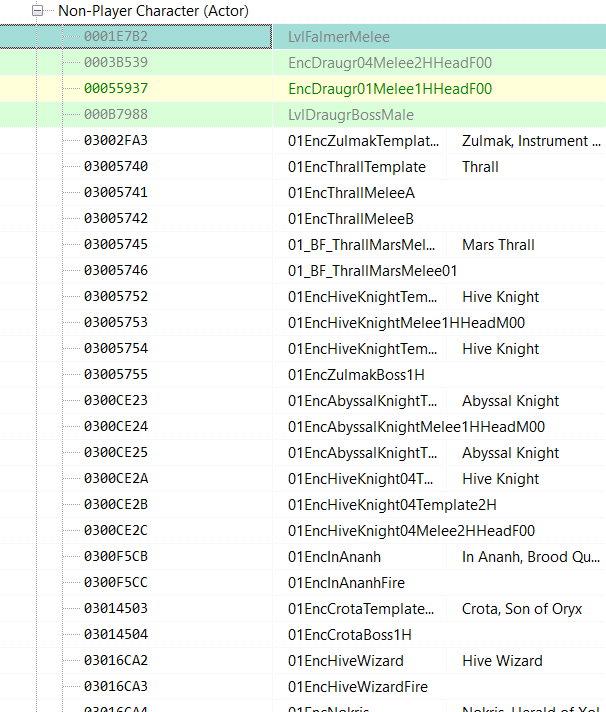This screenshot has width=606, height=712.
Task: Select record 0300F5CB
Action: click(x=116, y=556)
